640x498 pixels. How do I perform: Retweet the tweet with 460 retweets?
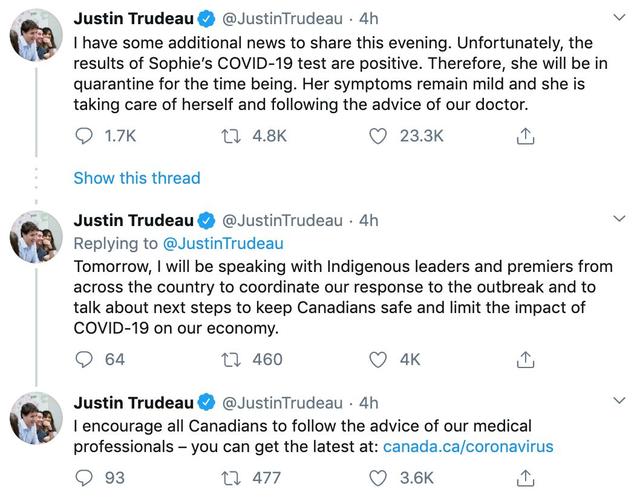pos(229,359)
